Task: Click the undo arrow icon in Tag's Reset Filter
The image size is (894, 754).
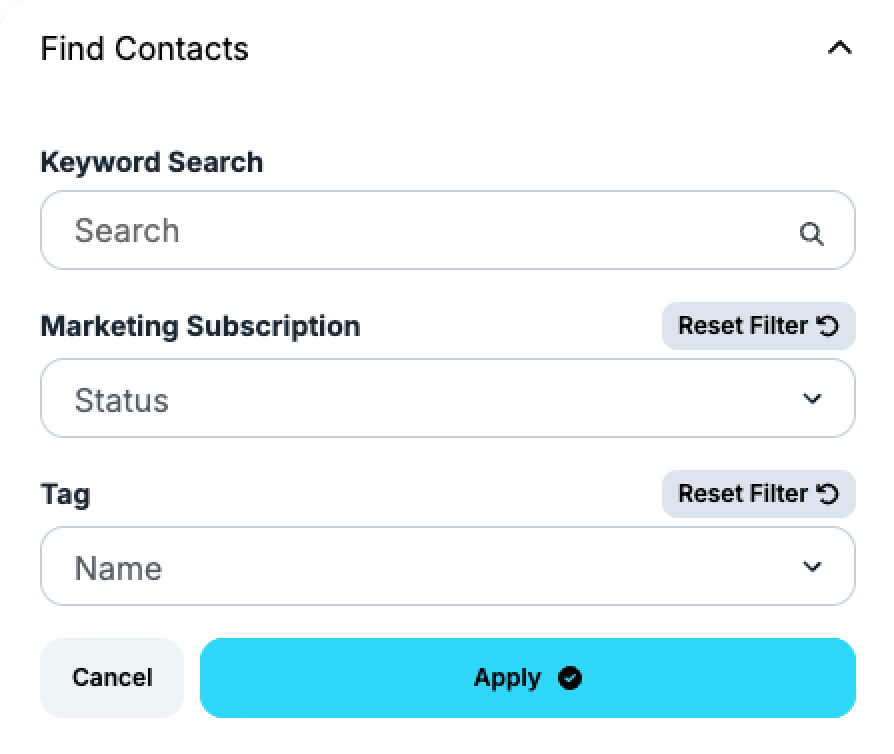Action: (x=827, y=494)
